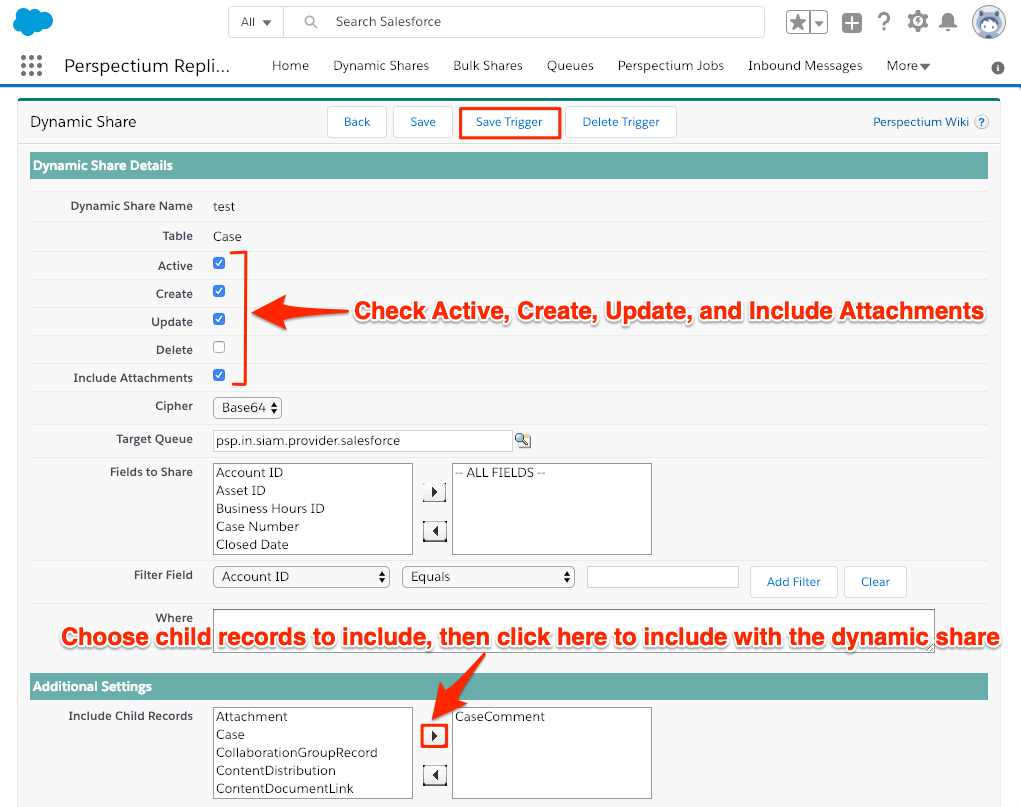Enable the Delete checkbox
The image size is (1021, 807).
tap(219, 347)
